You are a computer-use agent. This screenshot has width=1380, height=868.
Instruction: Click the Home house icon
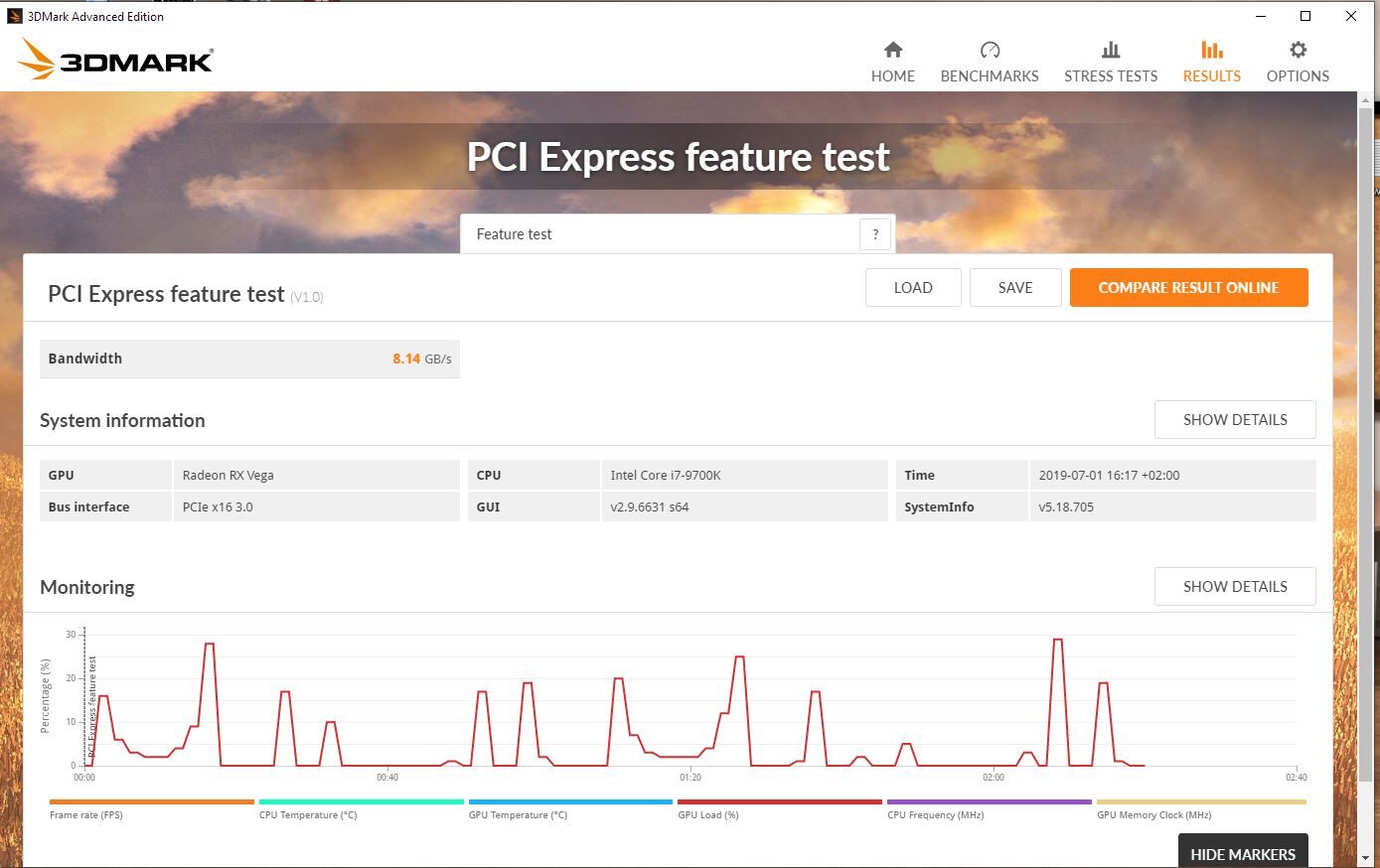click(x=892, y=50)
